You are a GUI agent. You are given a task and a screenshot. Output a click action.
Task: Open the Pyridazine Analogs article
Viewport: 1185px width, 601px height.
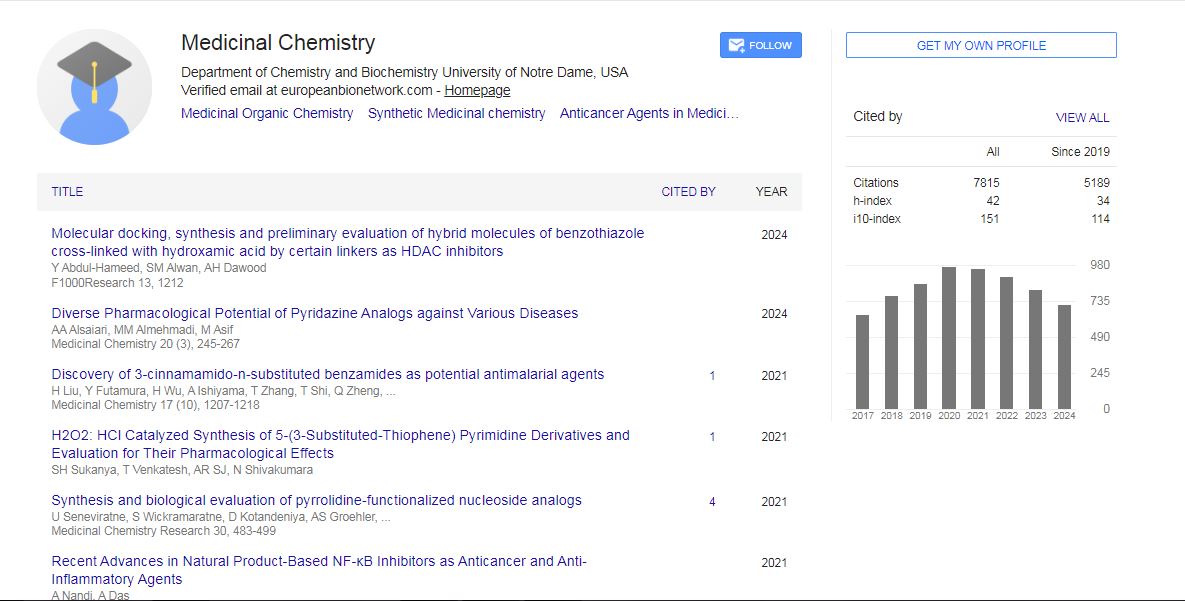[x=314, y=313]
